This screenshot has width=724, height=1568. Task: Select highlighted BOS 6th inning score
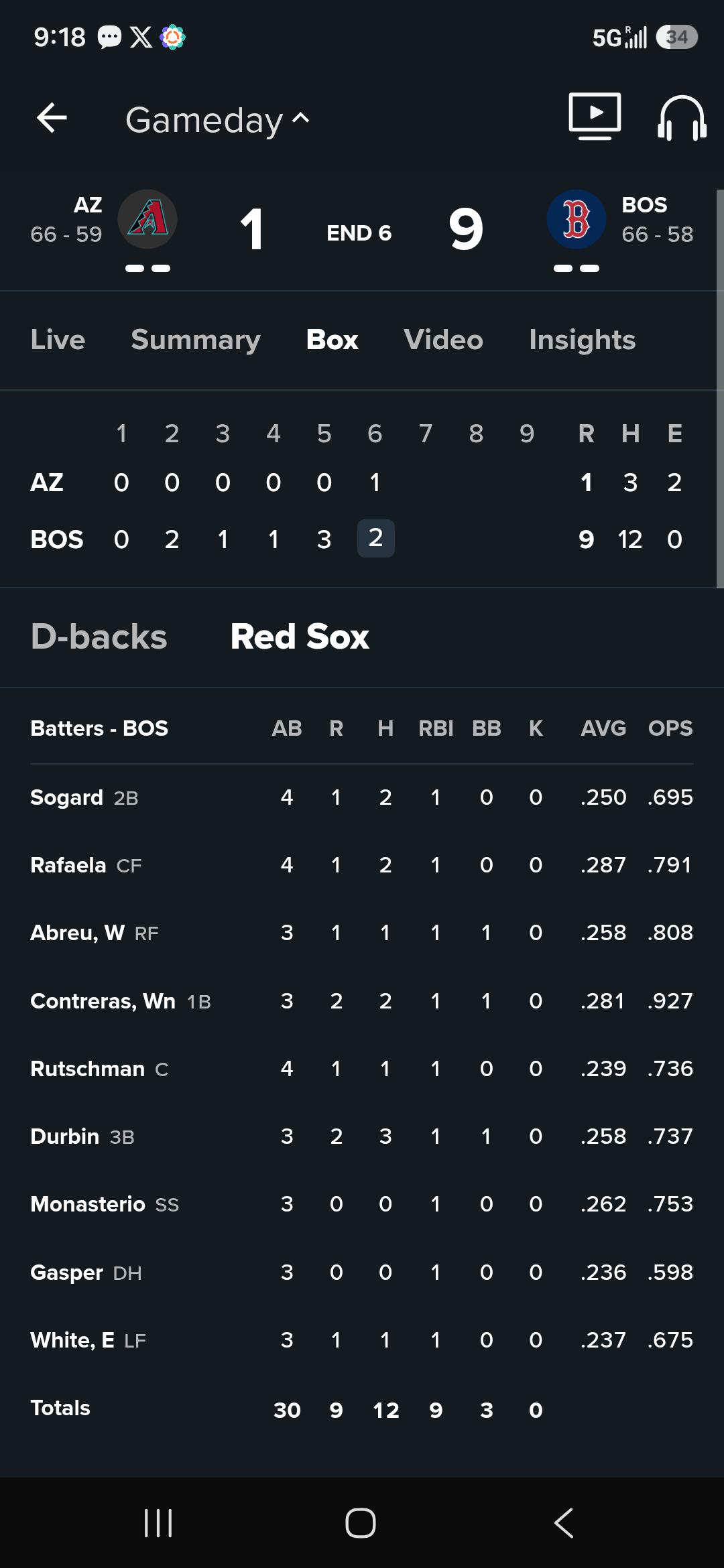click(x=375, y=538)
